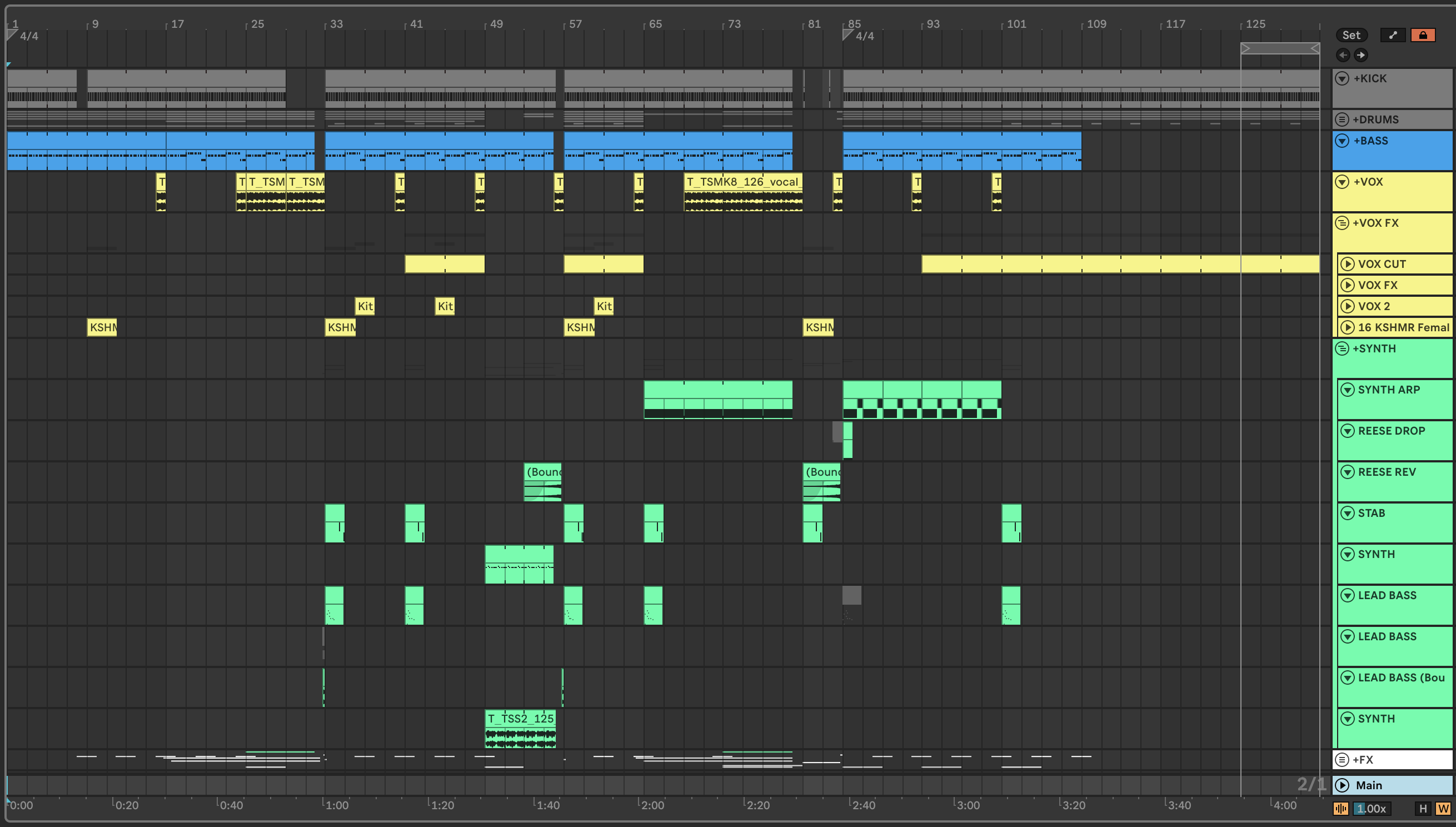The width and height of the screenshot is (1456, 827).
Task: Collapse the LEAD BASS (Bou track arrow
Action: coord(1348,677)
